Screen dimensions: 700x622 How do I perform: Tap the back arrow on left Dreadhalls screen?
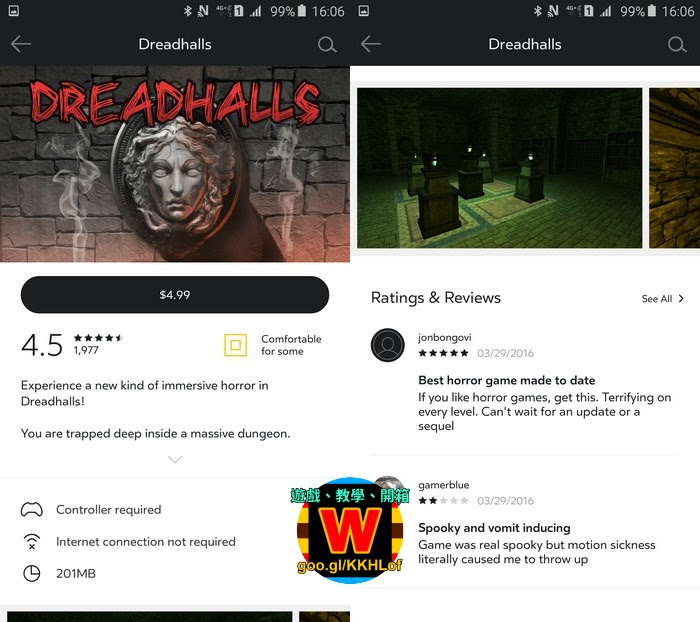tap(21, 44)
